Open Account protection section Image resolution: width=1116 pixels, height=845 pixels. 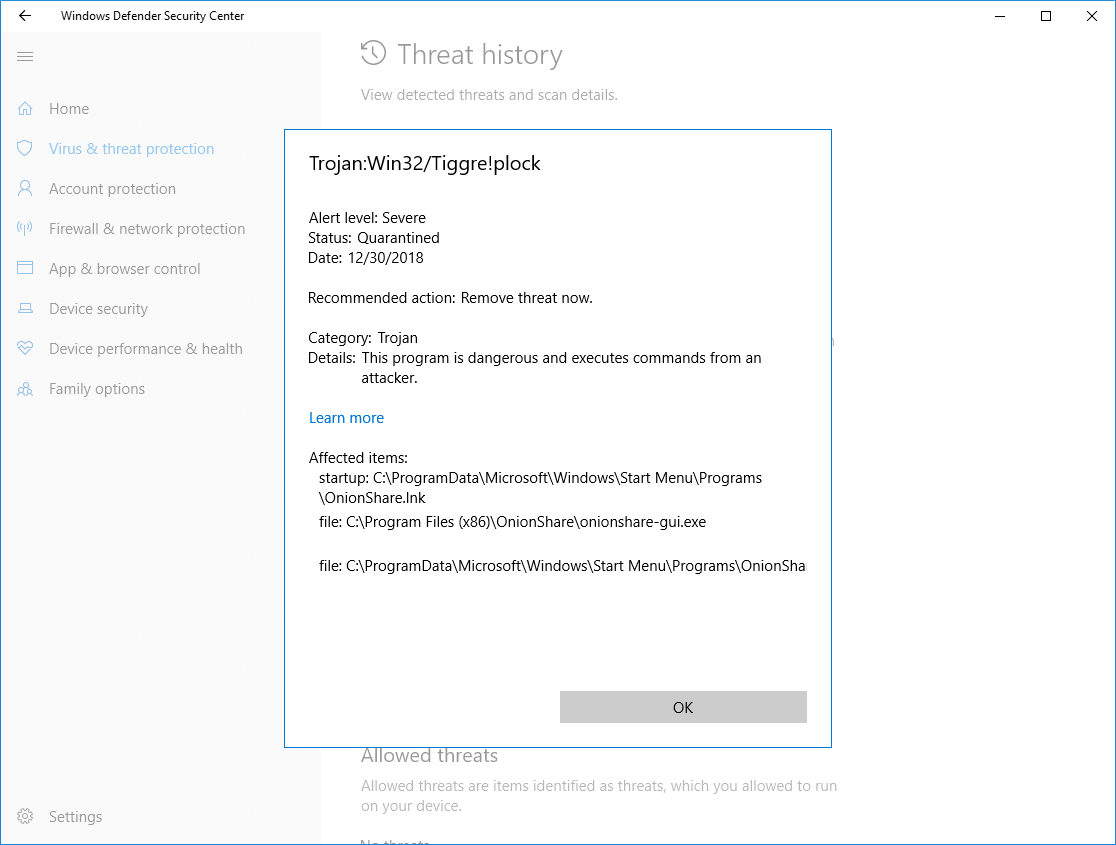coord(112,189)
